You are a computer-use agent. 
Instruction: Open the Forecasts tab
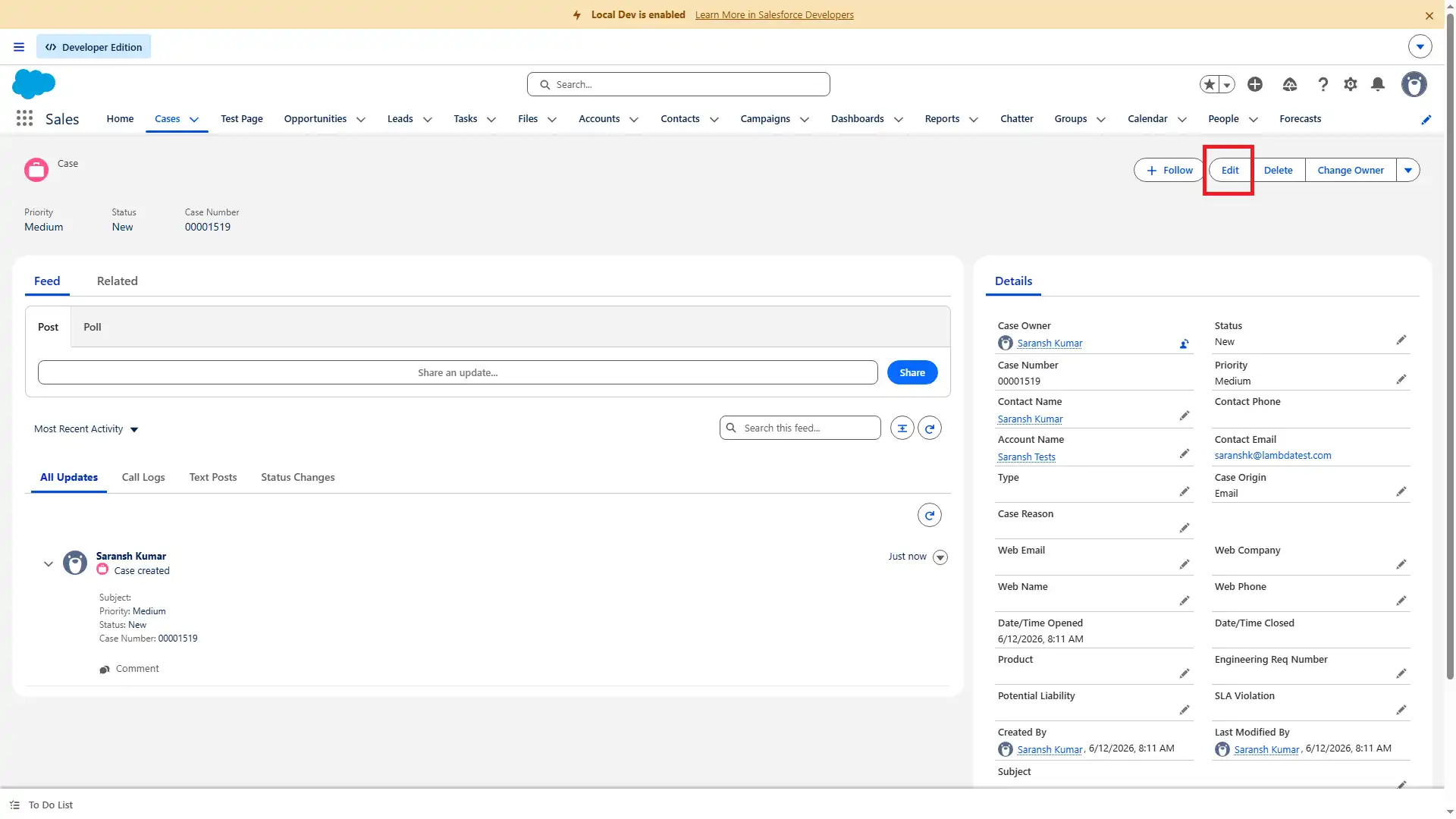1301,119
